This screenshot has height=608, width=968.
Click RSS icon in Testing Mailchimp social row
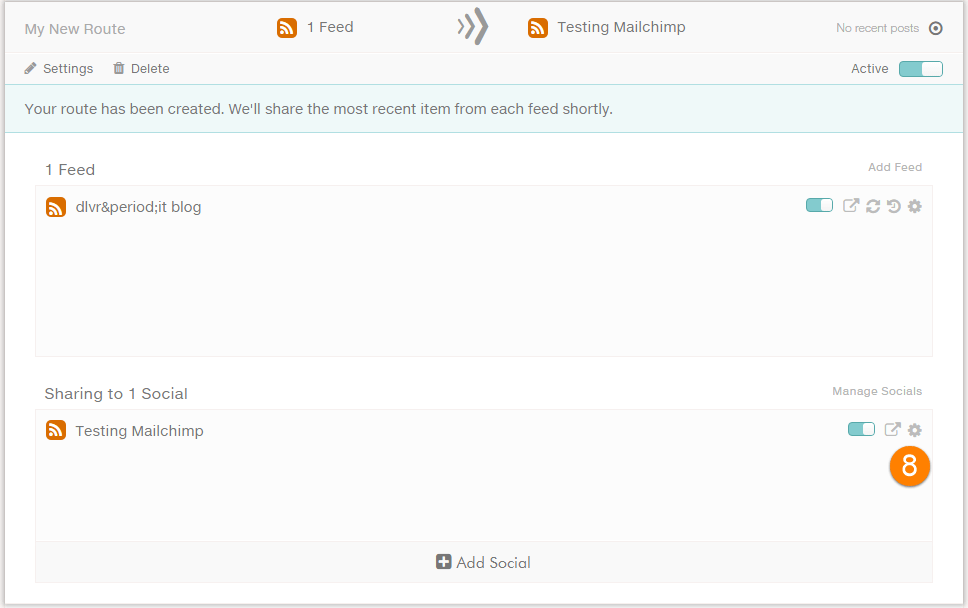56,430
